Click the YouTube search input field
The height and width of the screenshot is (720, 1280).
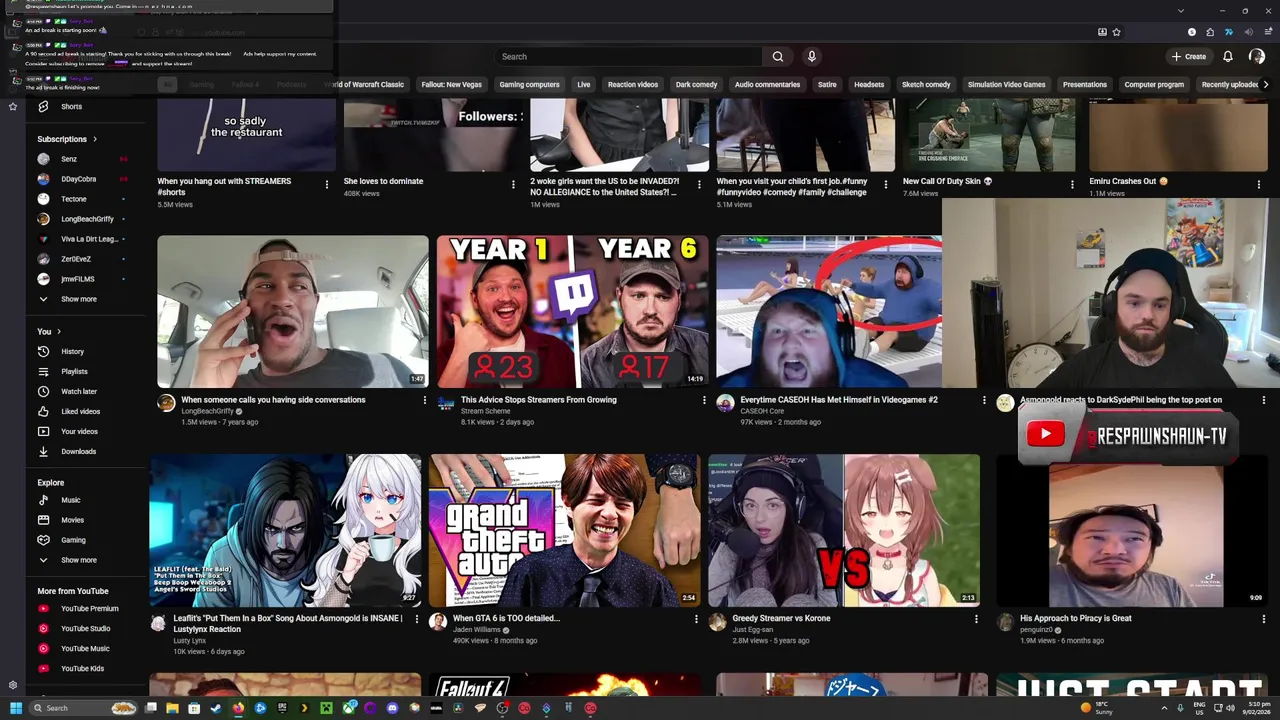[628, 56]
